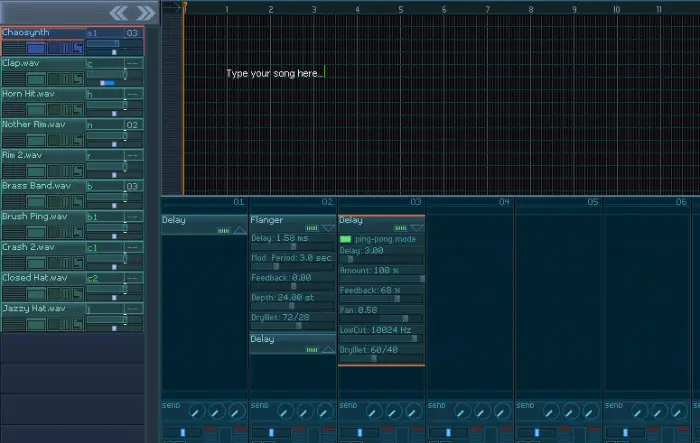Collapse the Delay effect in channel 03
The height and width of the screenshot is (443, 700).
[417, 228]
